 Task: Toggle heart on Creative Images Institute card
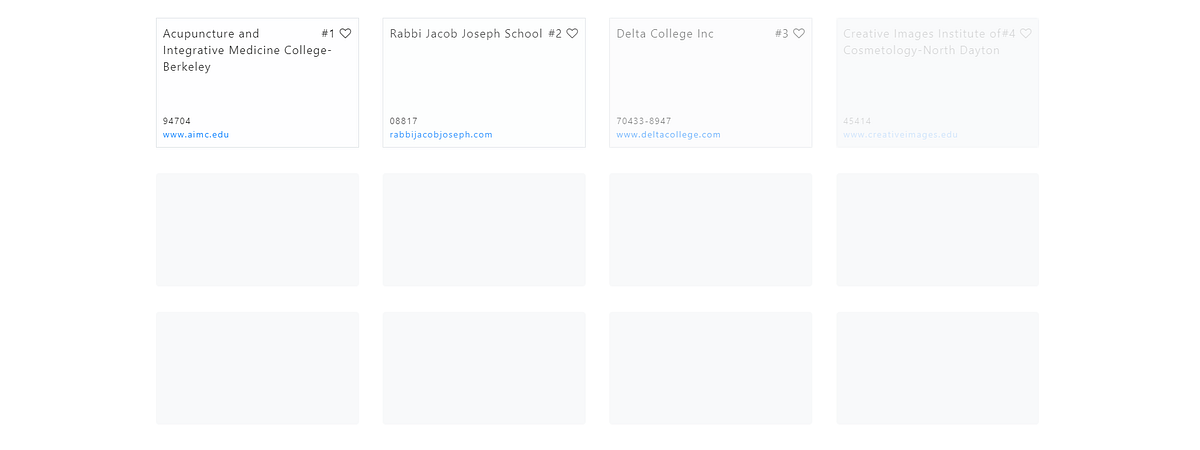tap(1026, 33)
